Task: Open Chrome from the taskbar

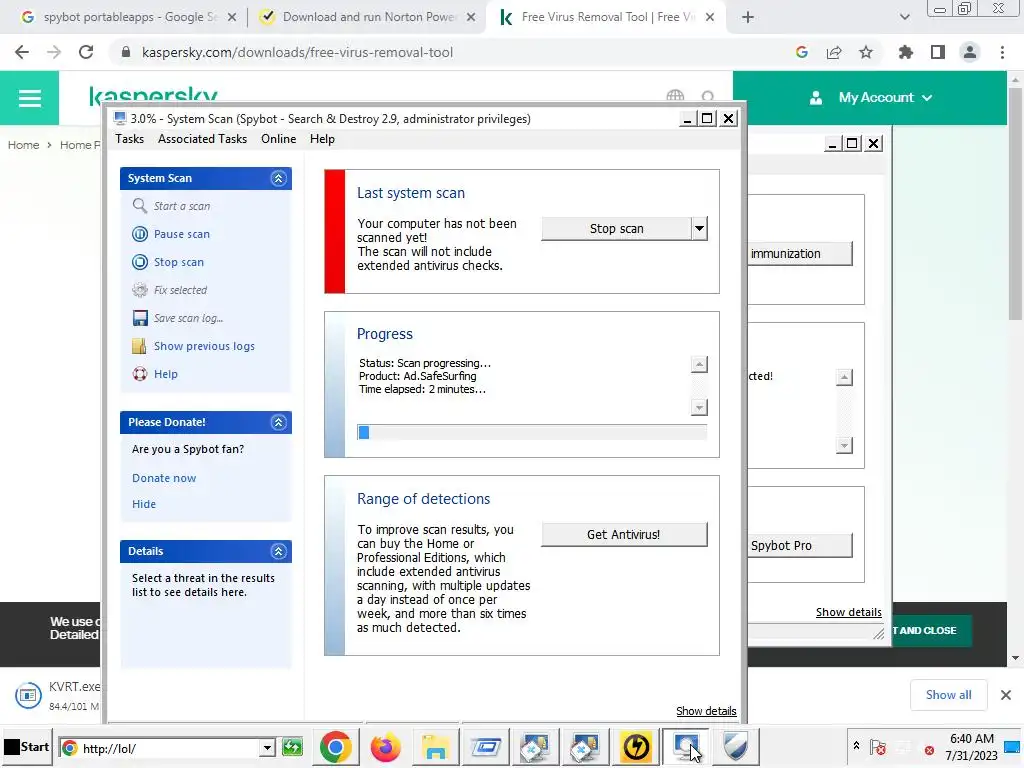Action: point(336,747)
